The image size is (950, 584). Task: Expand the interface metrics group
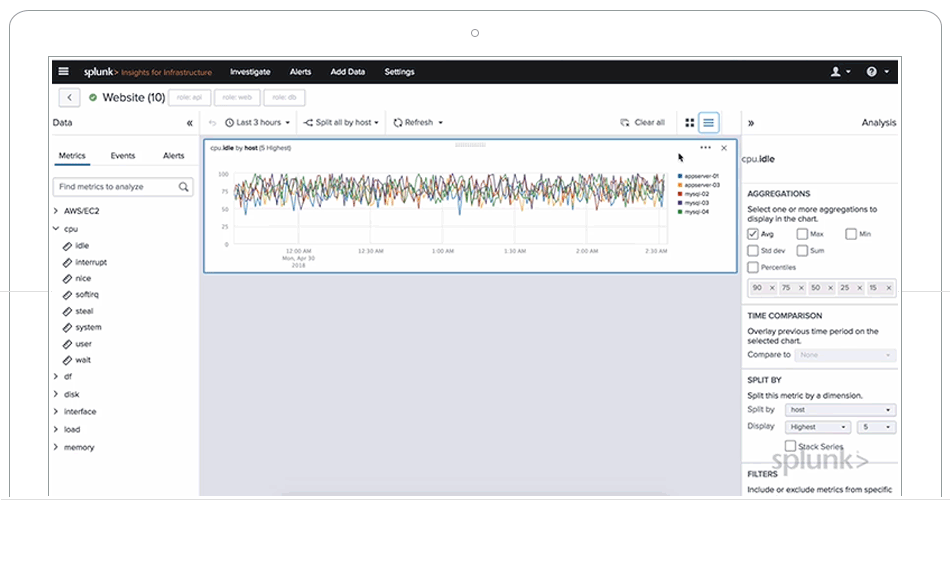click(56, 411)
